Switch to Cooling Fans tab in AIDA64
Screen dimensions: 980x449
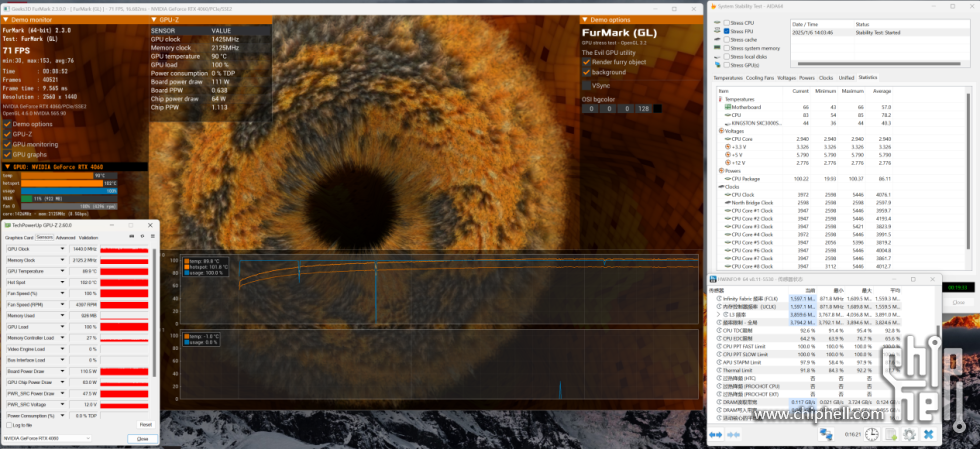click(760, 78)
